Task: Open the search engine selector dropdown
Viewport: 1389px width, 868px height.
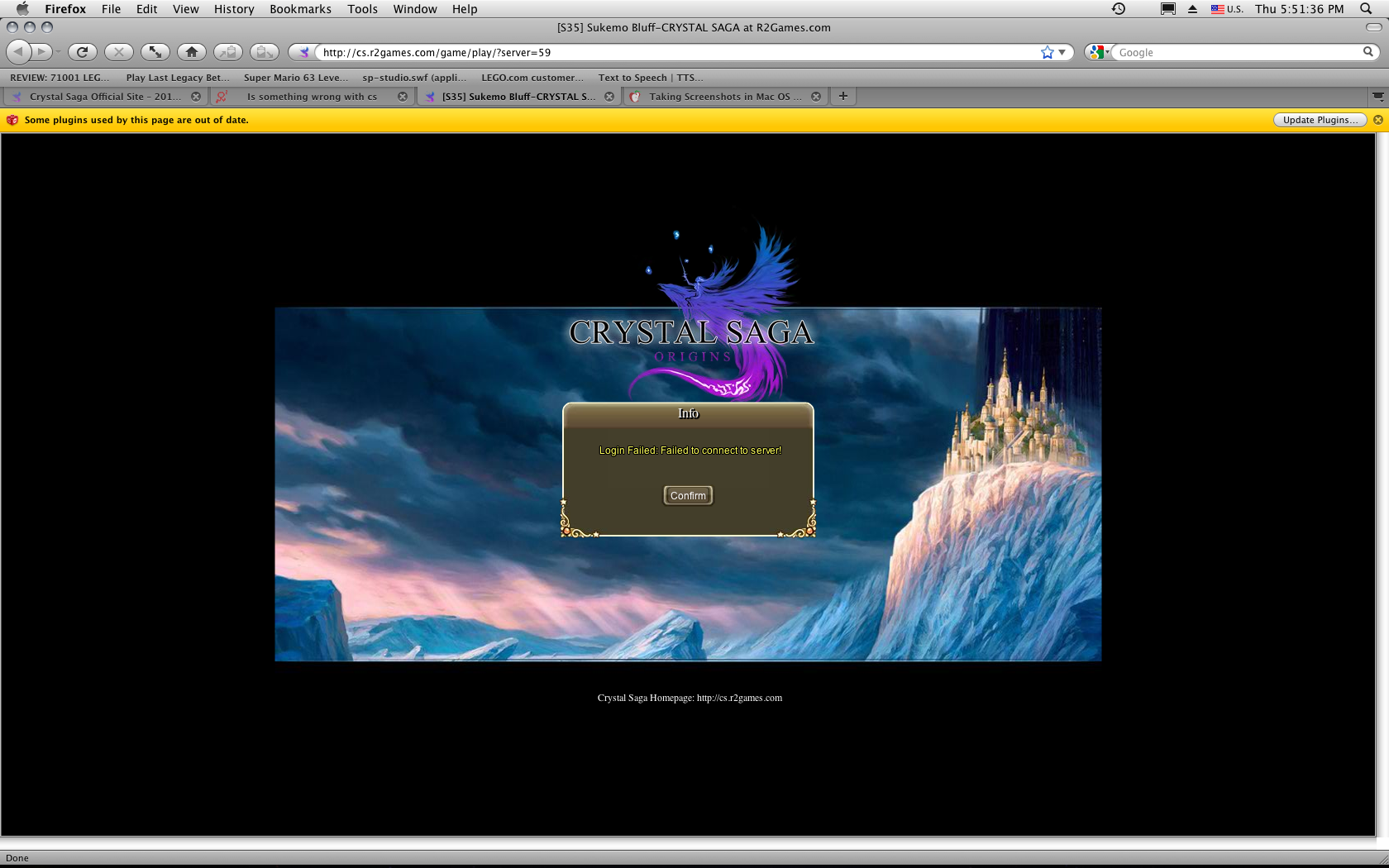Action: click(1099, 52)
